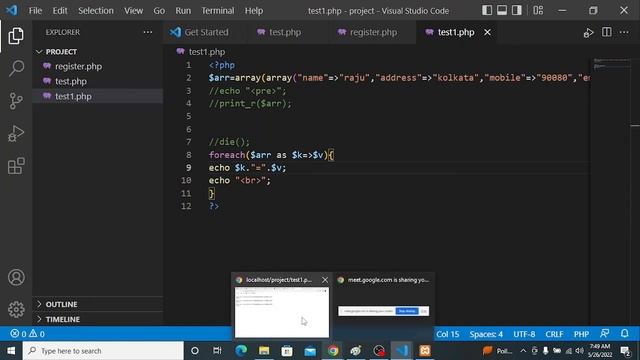Viewport: 640px width, 360px height.
Task: Open Cortana circle icon in taskbar
Action: [x=195, y=351]
